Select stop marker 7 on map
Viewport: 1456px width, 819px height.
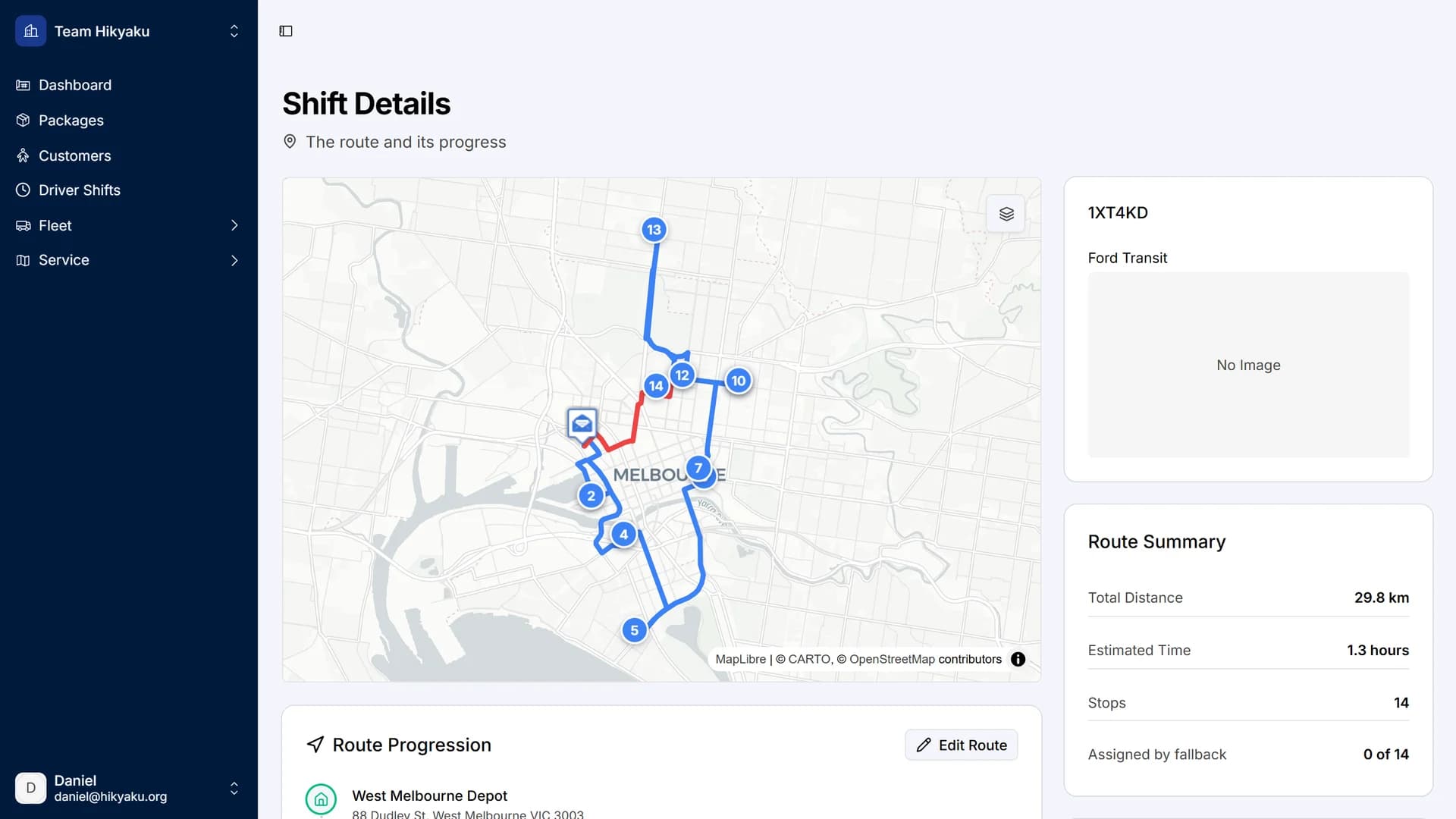pos(698,468)
